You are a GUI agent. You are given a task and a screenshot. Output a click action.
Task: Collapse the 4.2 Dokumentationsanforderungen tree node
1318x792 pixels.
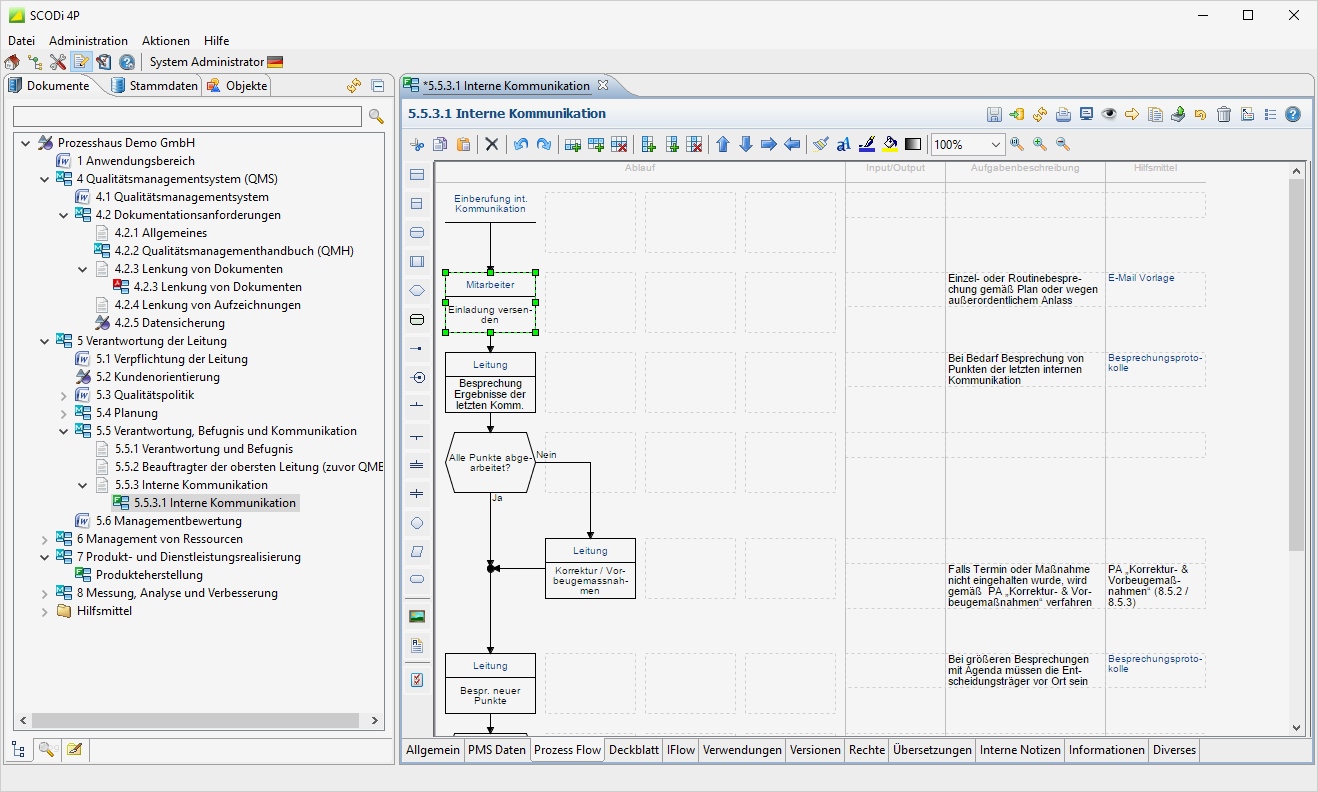click(63, 215)
